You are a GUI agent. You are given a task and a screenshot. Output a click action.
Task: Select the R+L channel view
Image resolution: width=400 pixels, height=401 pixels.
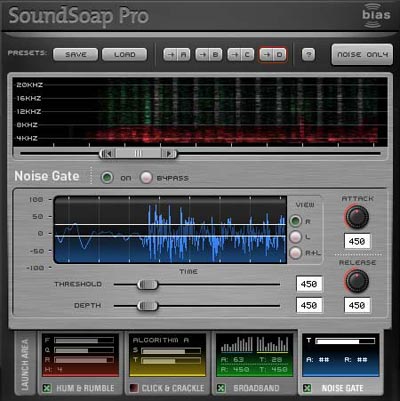point(295,253)
